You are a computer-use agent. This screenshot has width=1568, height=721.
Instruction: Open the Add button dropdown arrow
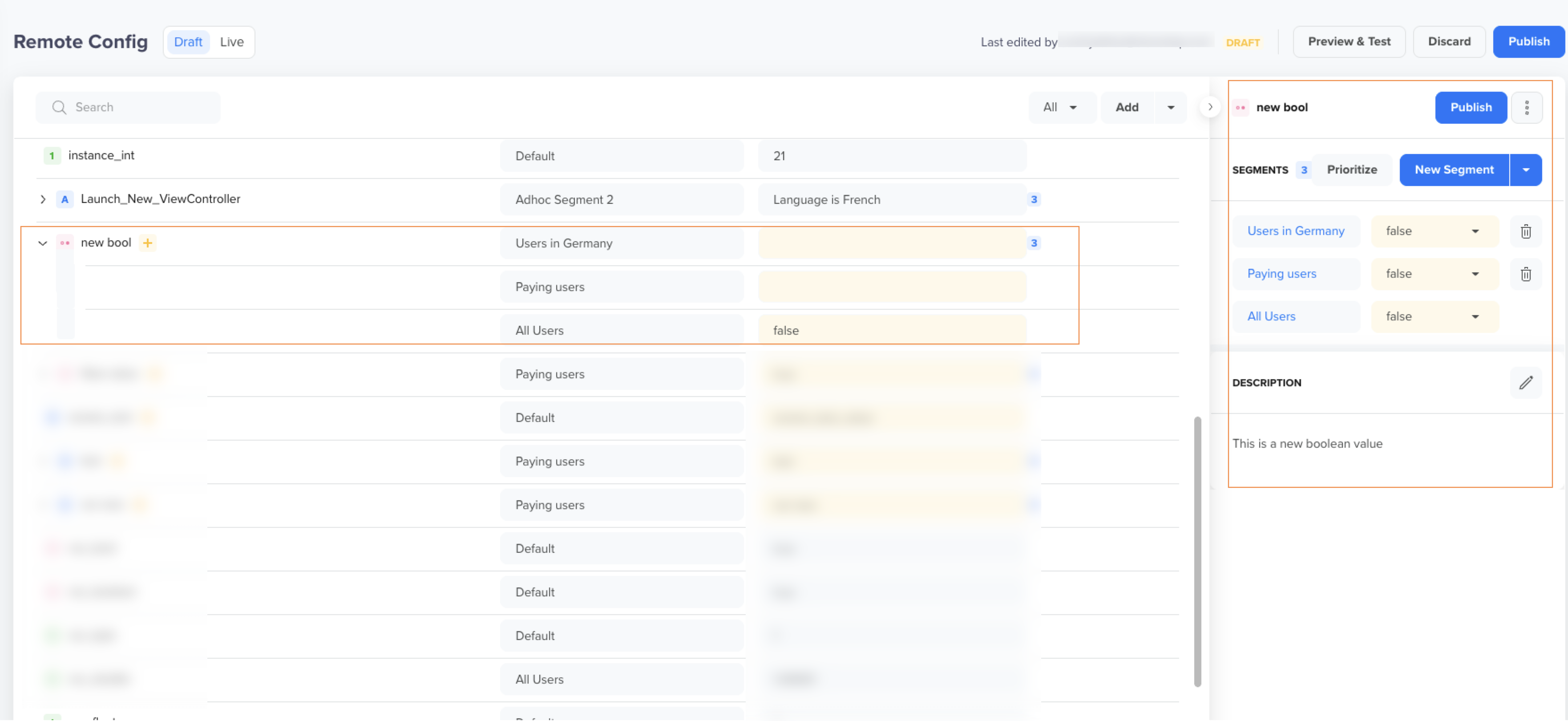pos(1170,108)
